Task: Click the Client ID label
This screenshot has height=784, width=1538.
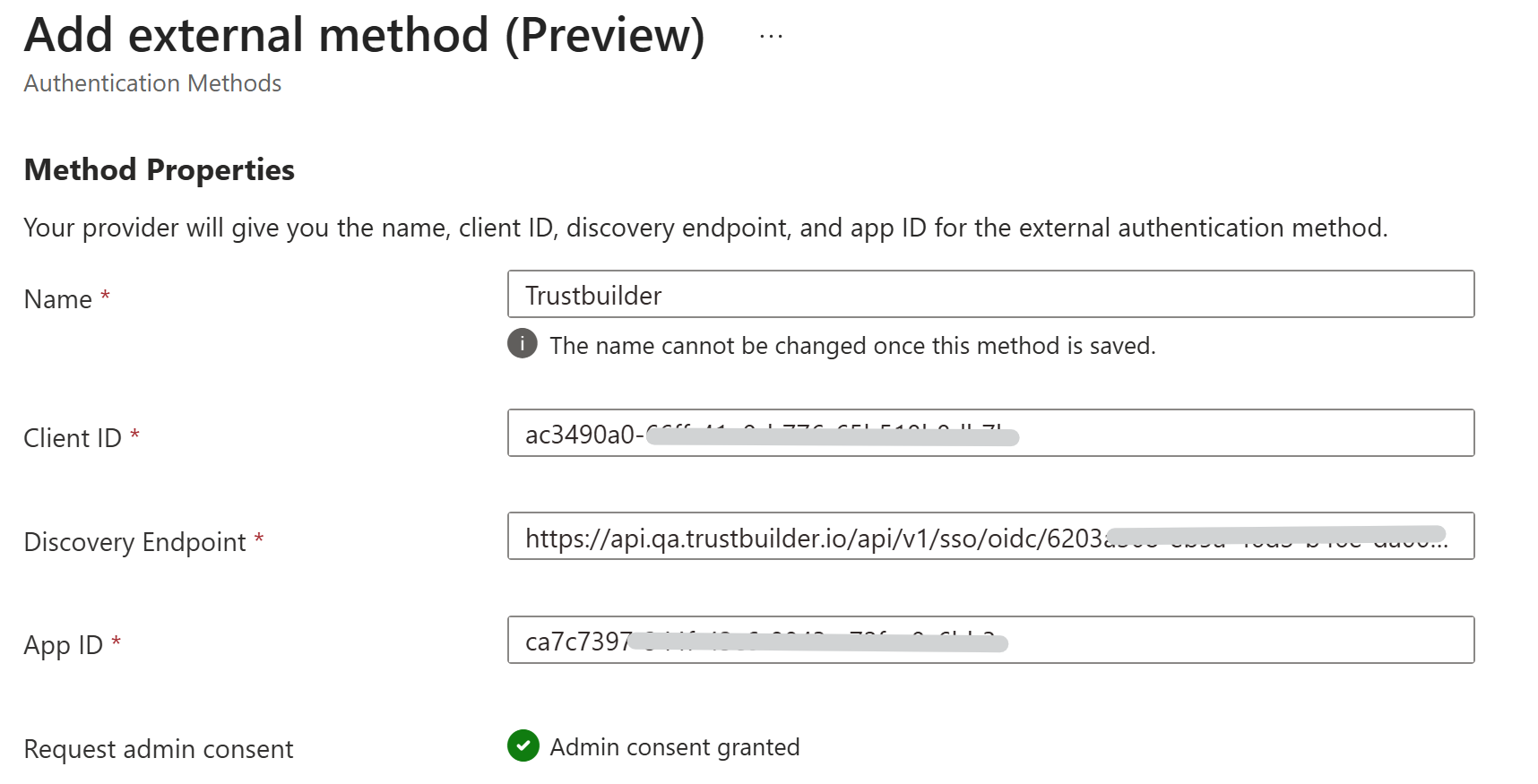Action: 72,438
